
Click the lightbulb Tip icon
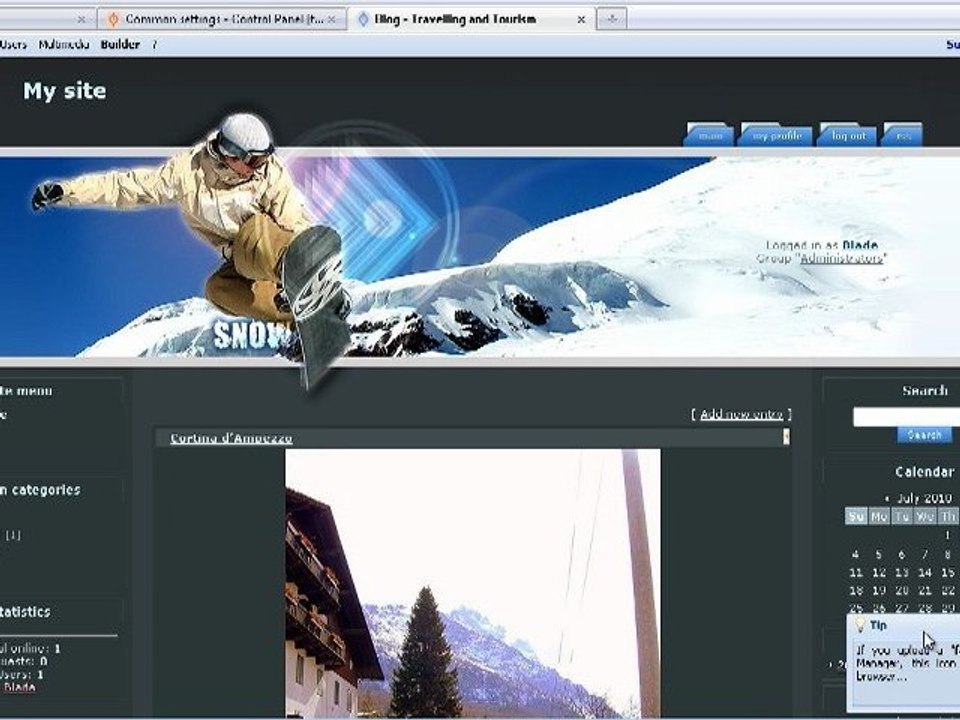[860, 624]
